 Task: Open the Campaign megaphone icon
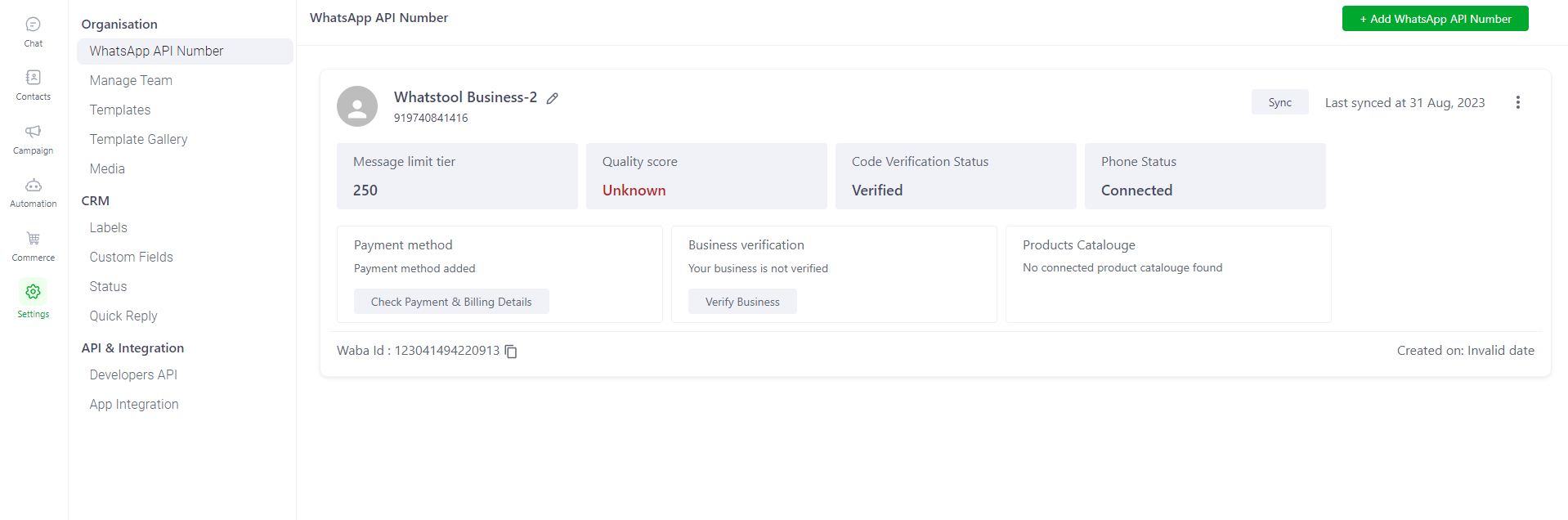[33, 132]
